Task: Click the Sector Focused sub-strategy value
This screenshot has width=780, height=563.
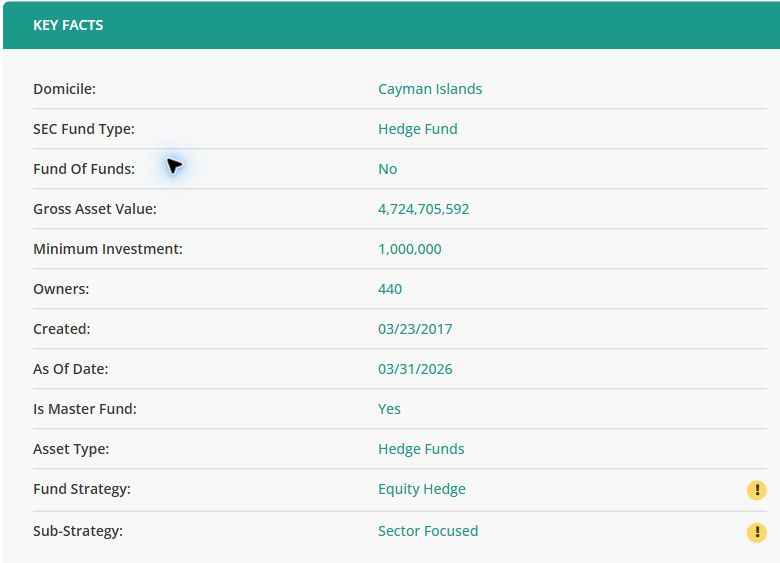Action: coord(428,531)
